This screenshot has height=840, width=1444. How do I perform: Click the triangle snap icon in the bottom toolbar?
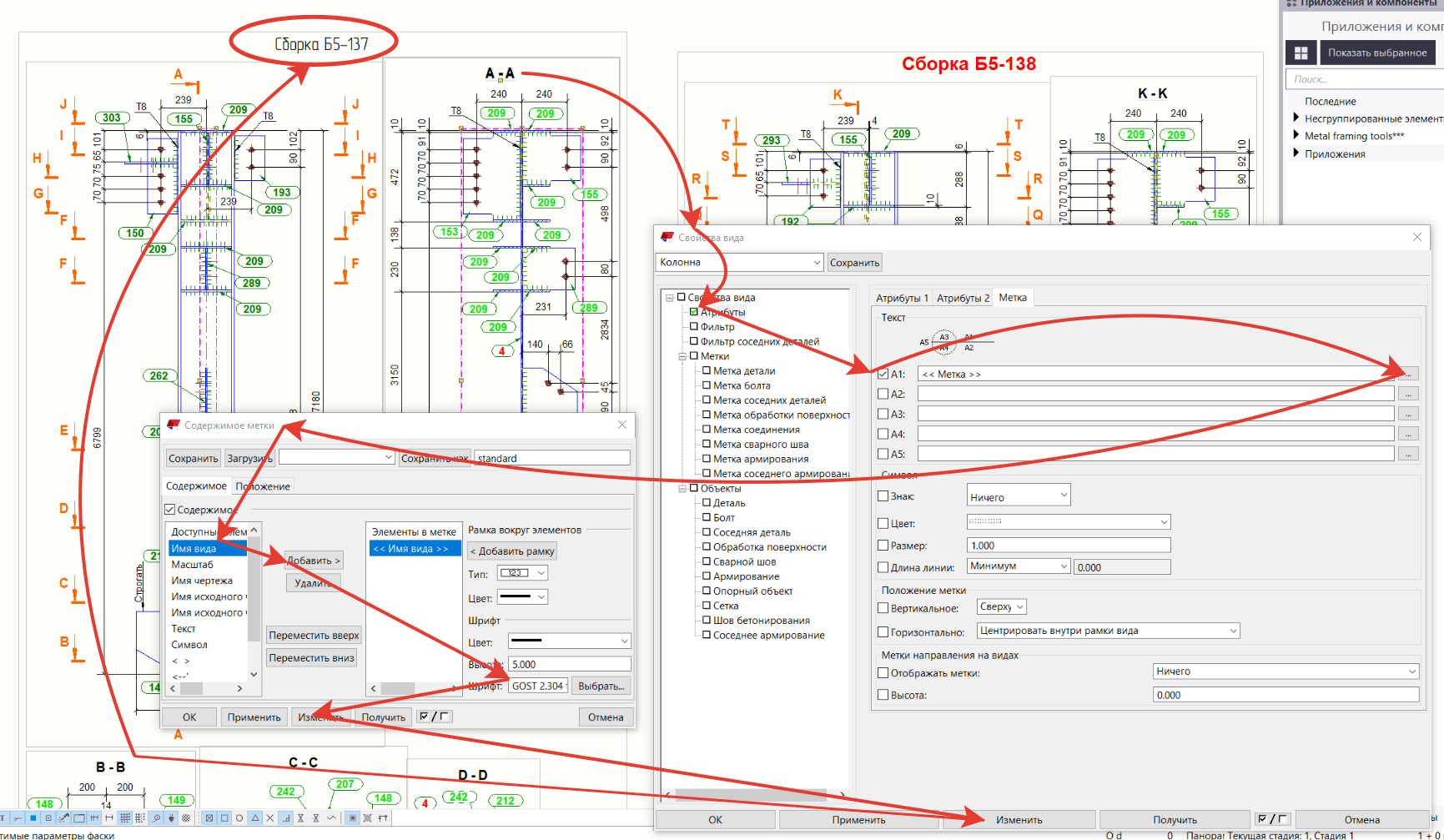(255, 818)
